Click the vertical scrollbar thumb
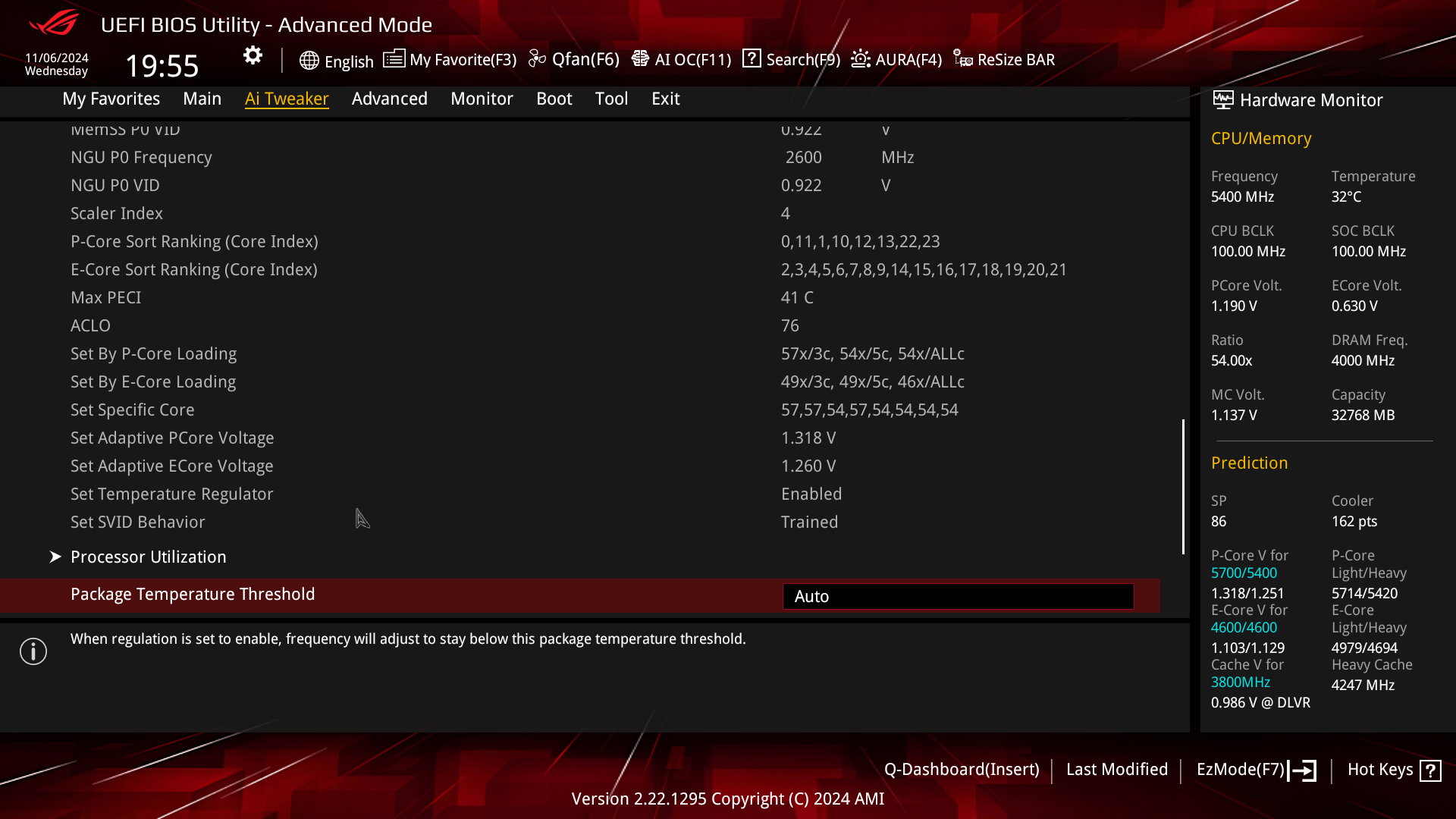 click(x=1183, y=486)
